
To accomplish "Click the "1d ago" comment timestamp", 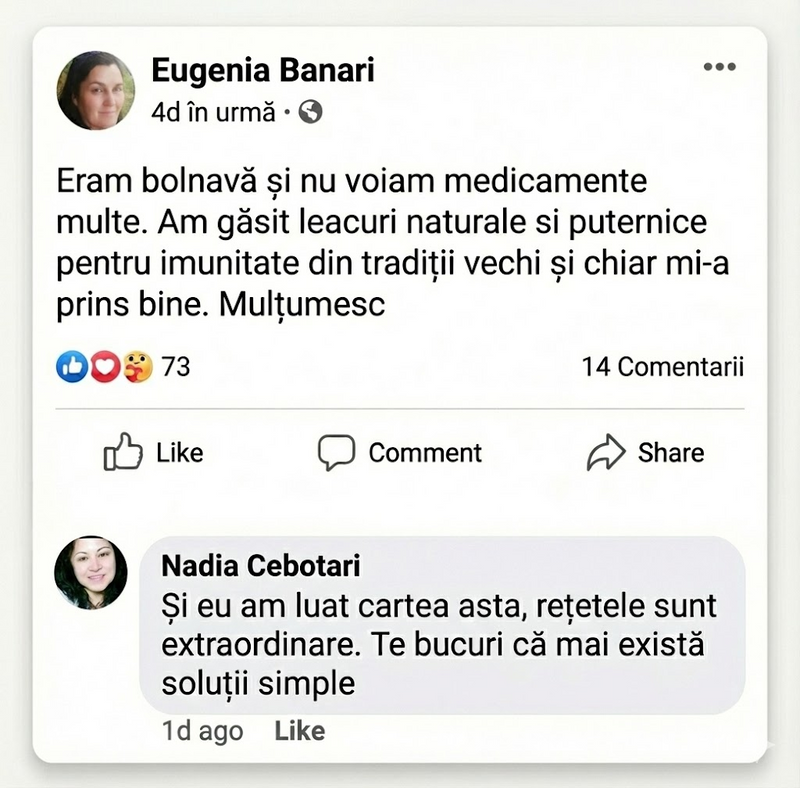I will click(x=202, y=731).
